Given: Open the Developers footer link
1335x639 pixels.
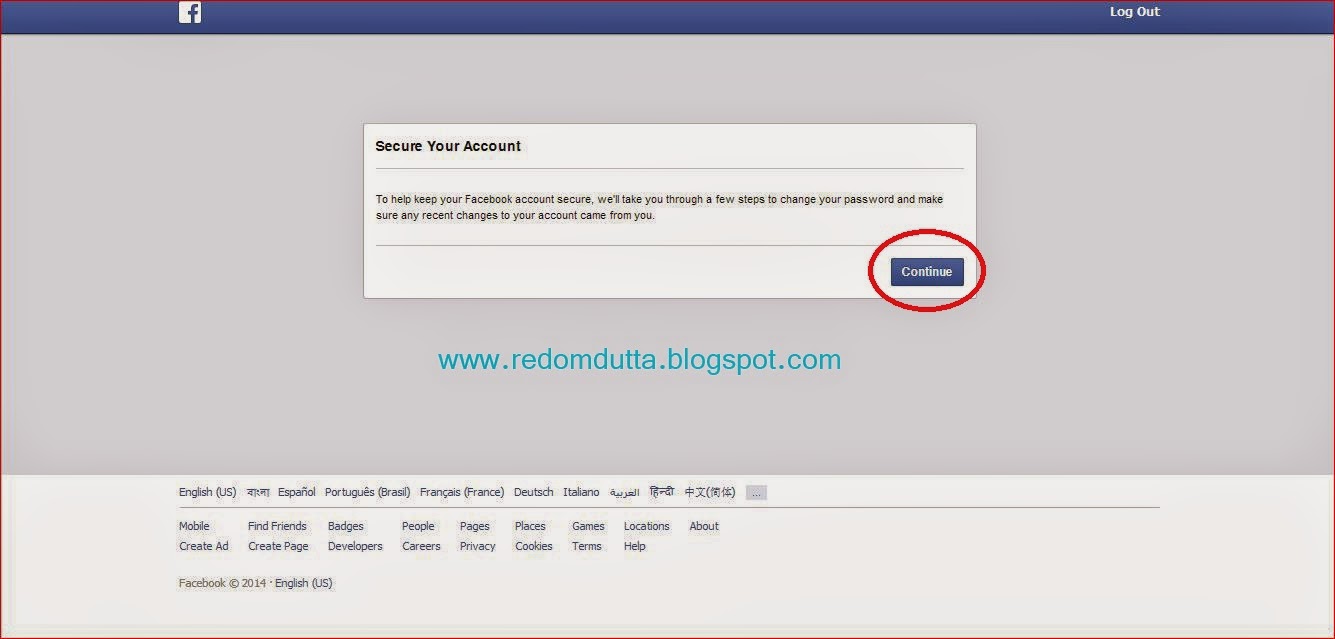Looking at the screenshot, I should [x=355, y=546].
